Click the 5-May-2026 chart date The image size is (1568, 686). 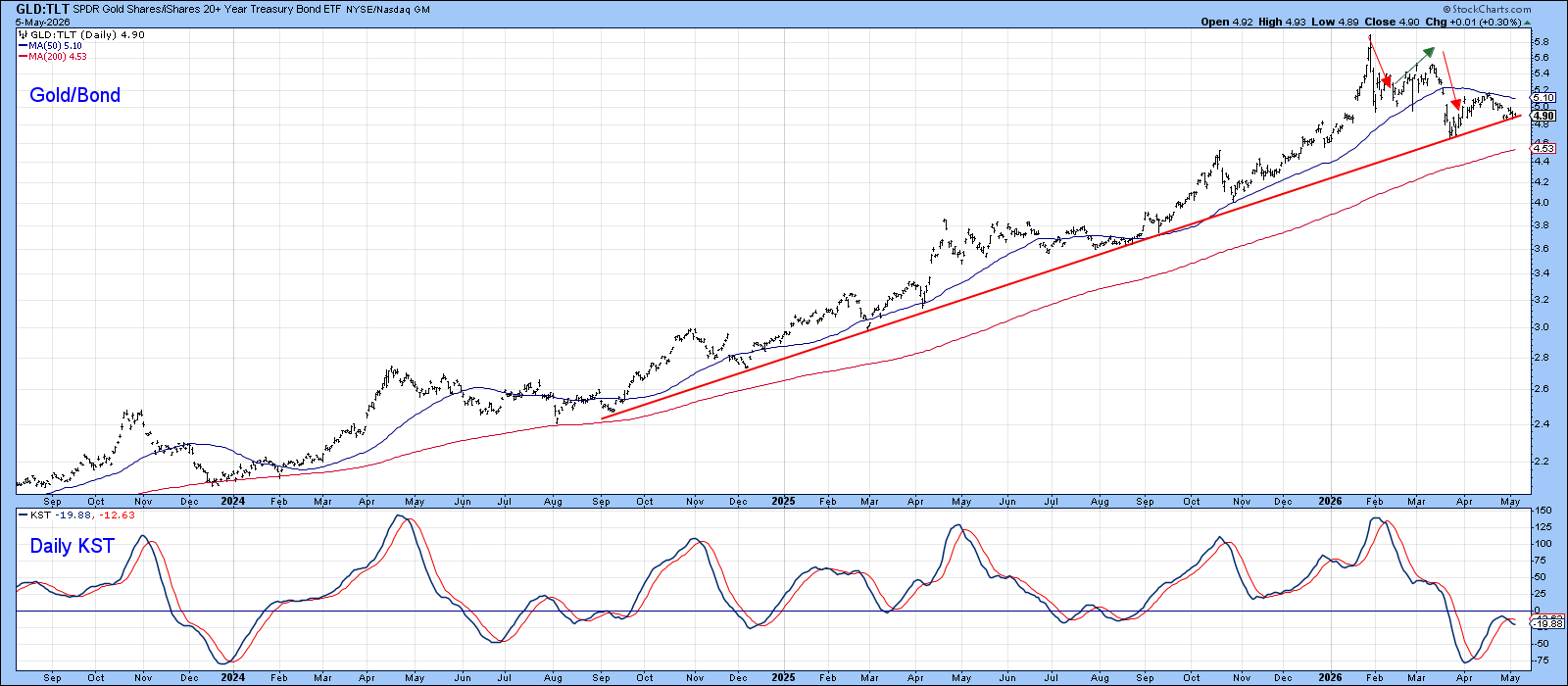pos(40,22)
